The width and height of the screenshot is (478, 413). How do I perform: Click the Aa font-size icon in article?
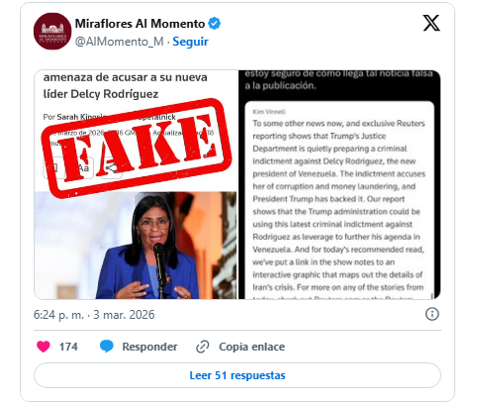point(83,168)
